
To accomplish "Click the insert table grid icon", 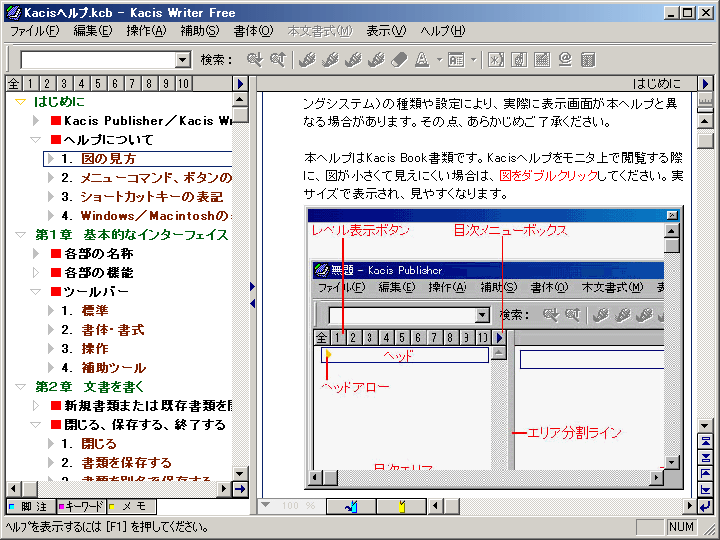I will click(x=542, y=60).
